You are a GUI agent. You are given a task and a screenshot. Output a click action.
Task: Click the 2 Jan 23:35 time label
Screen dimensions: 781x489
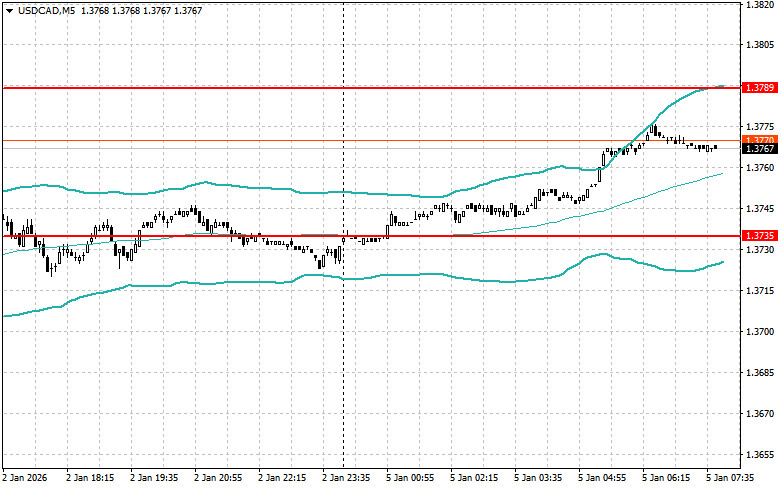click(346, 478)
